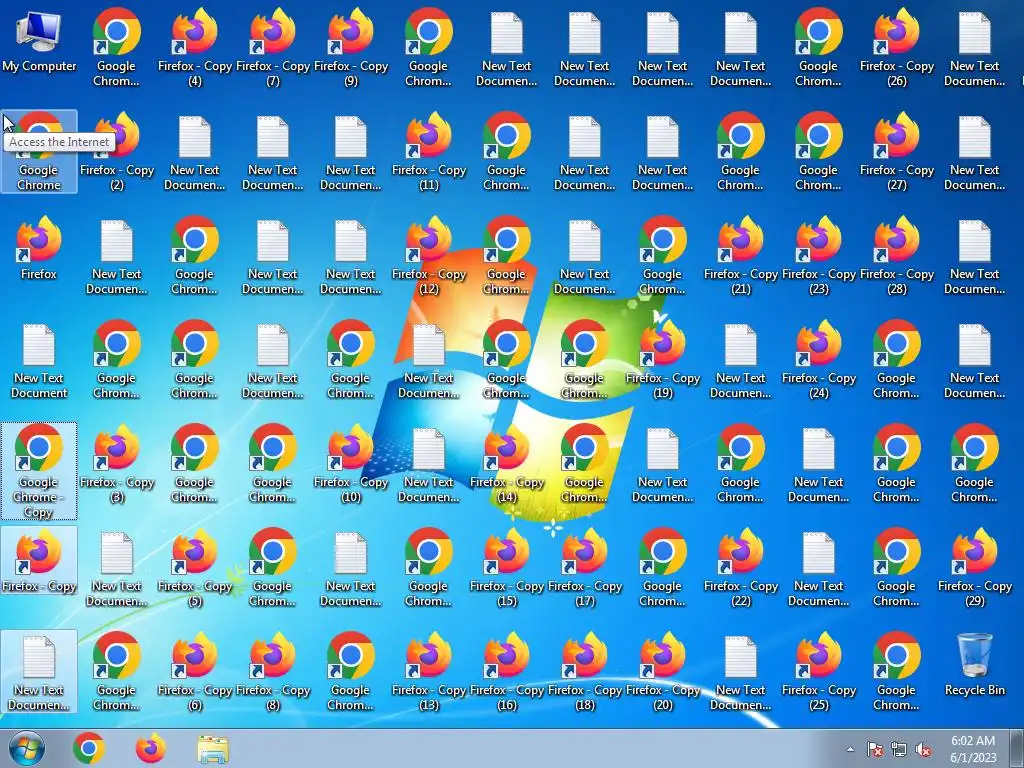
Task: Launch Chrome from the taskbar
Action: [89, 748]
